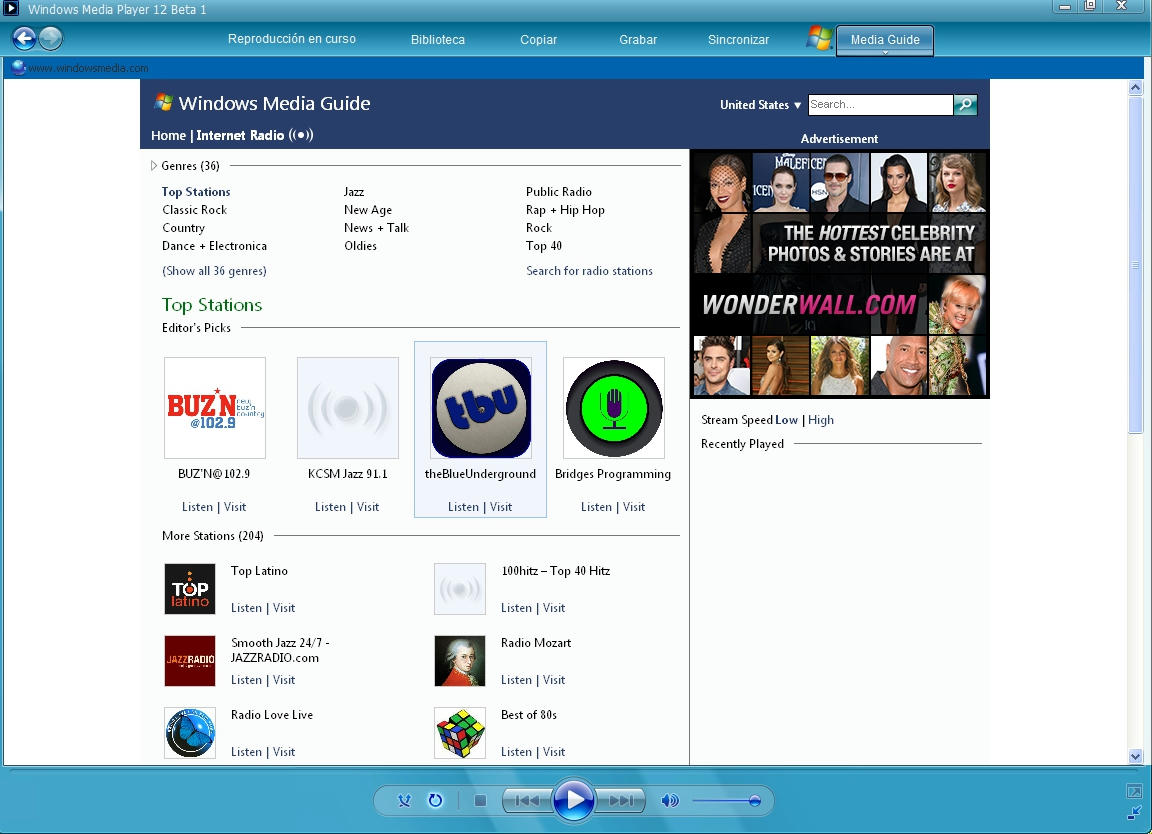The width and height of the screenshot is (1152, 834).
Task: Click the Stop playback icon
Action: point(480,800)
